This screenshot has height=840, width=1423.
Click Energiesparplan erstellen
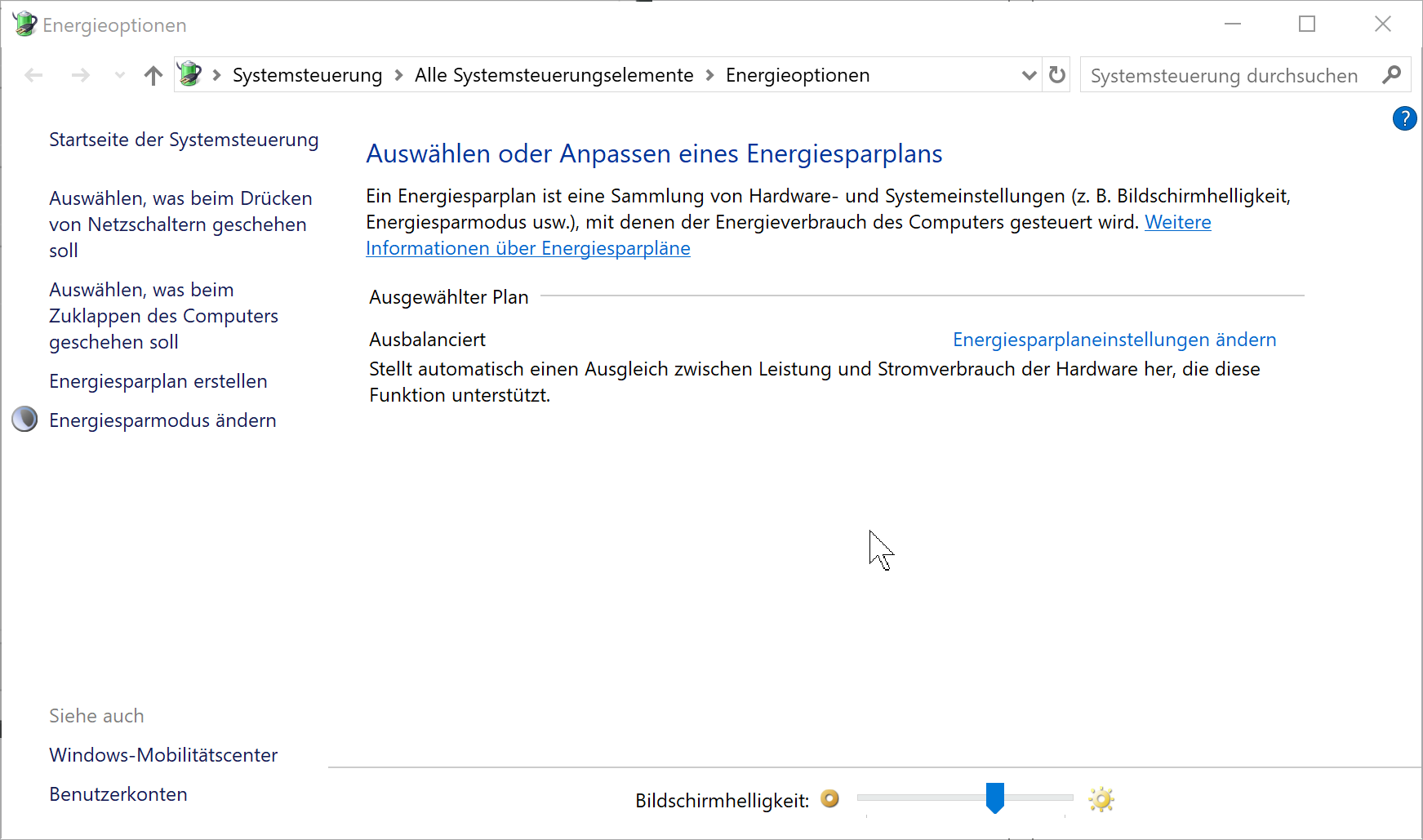point(158,381)
